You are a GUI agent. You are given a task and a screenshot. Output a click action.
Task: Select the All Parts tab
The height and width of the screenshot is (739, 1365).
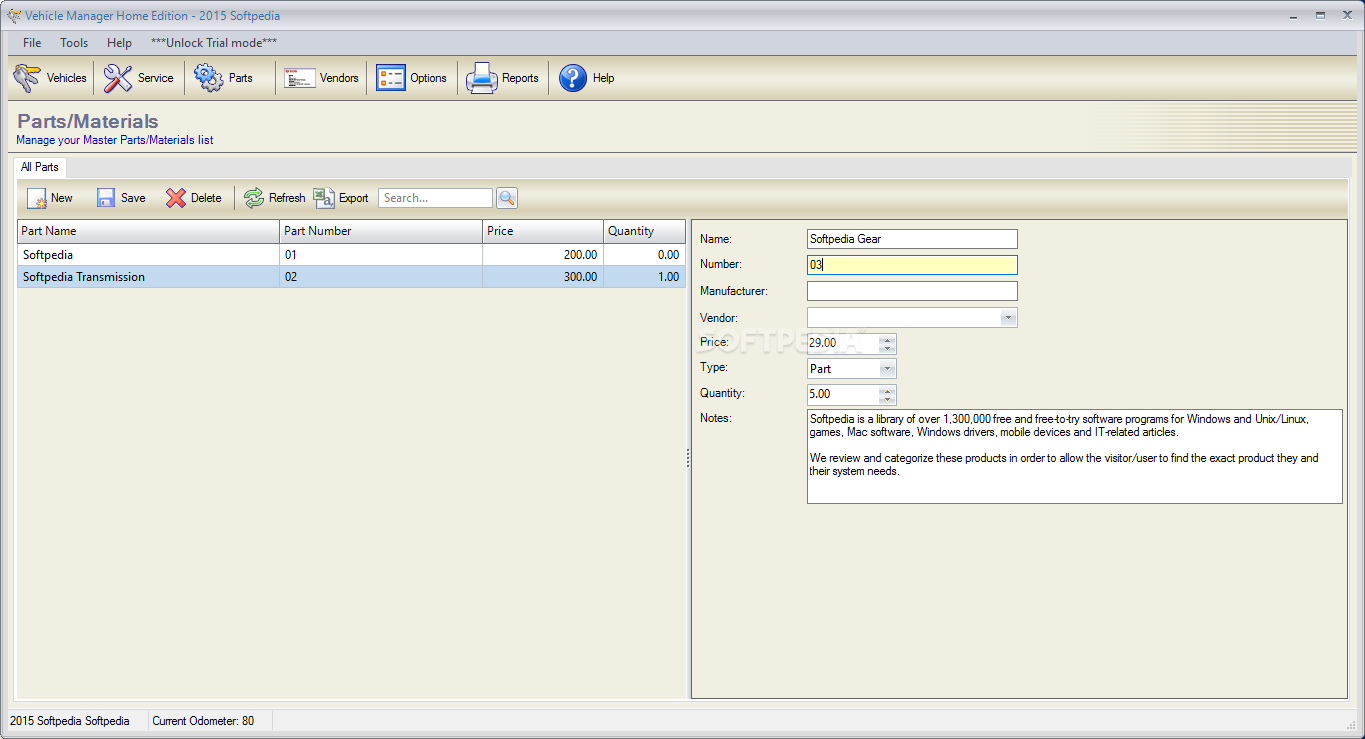(40, 167)
